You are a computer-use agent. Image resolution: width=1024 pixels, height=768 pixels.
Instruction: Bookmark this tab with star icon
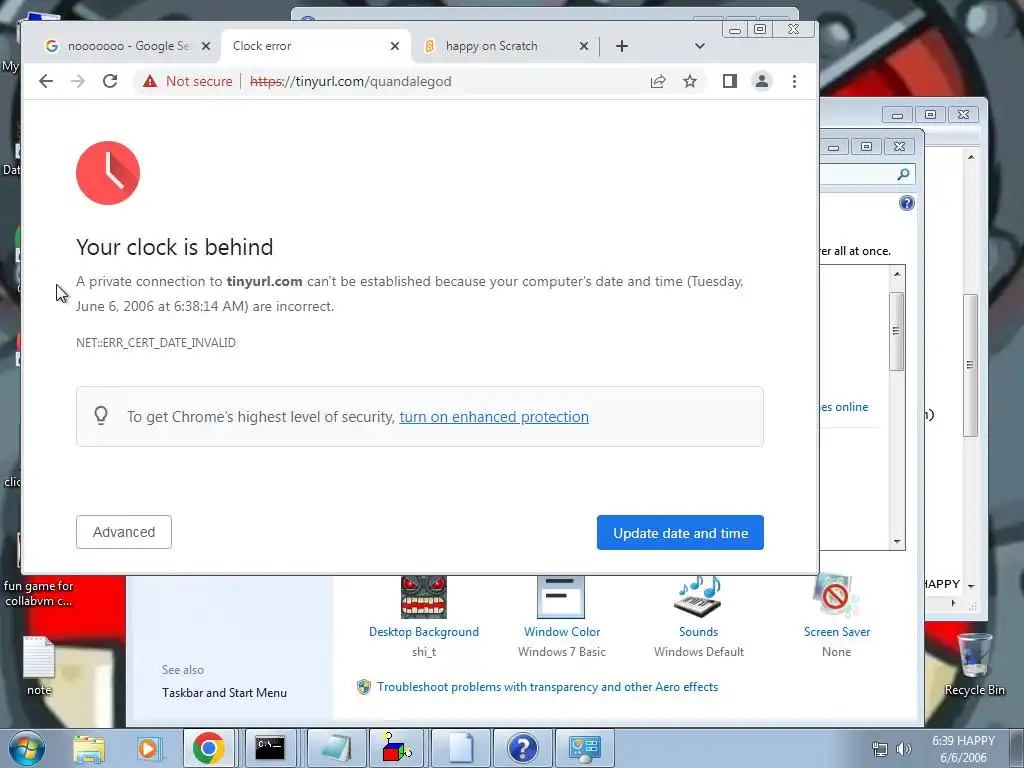(x=690, y=81)
